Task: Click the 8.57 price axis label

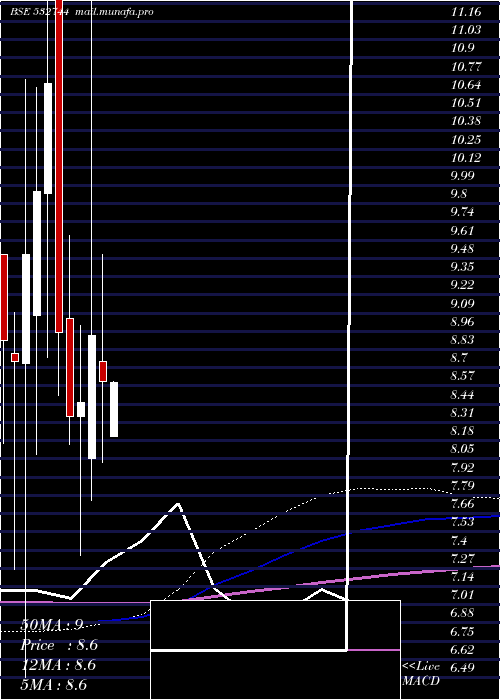Action: click(x=463, y=376)
